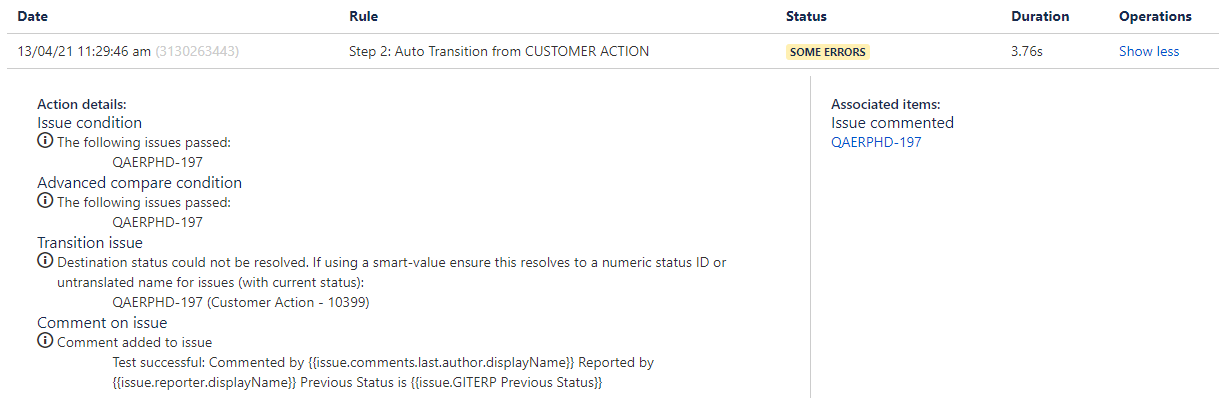The width and height of the screenshot is (1220, 398).
Task: Click the Date column header
Action: (x=32, y=16)
